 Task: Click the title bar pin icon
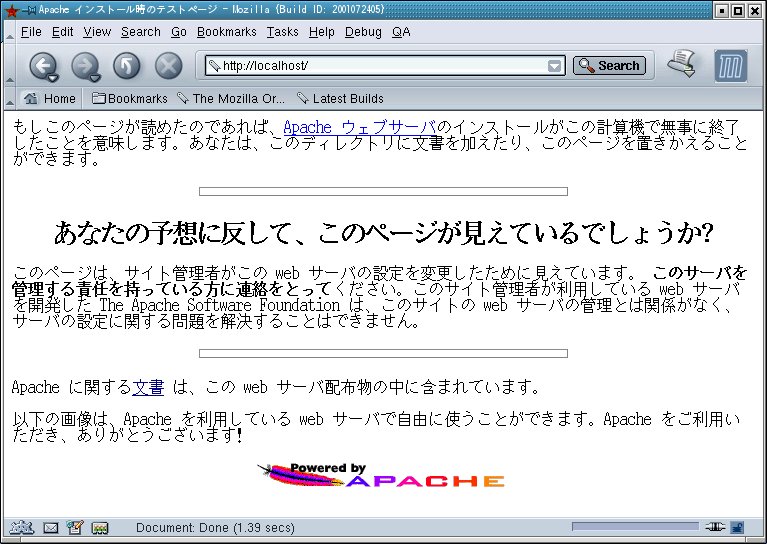(29, 10)
